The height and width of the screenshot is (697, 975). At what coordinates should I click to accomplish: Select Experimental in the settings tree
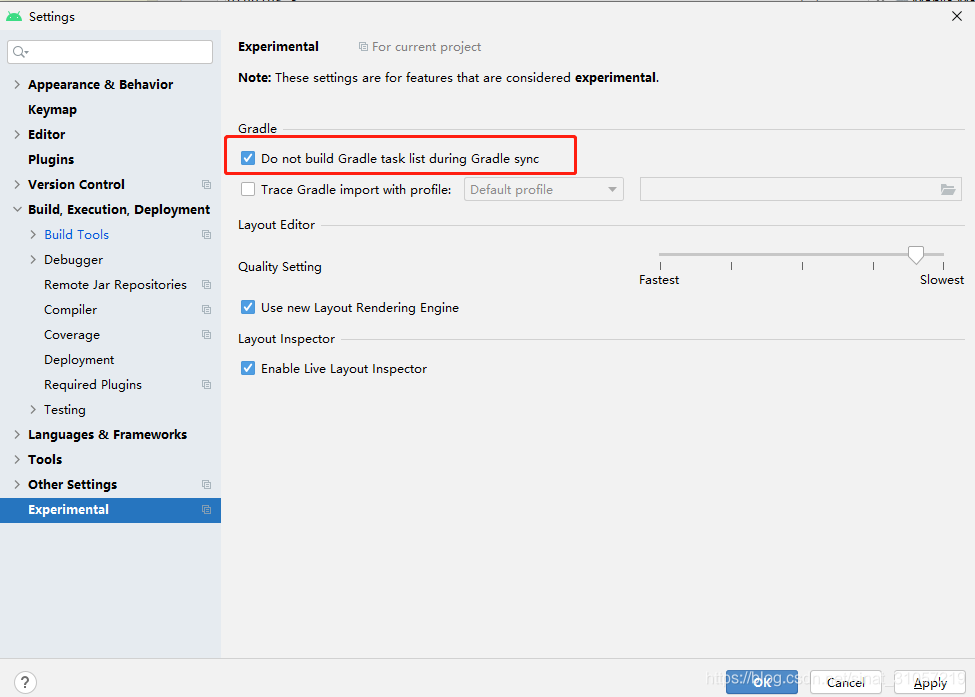coord(110,510)
